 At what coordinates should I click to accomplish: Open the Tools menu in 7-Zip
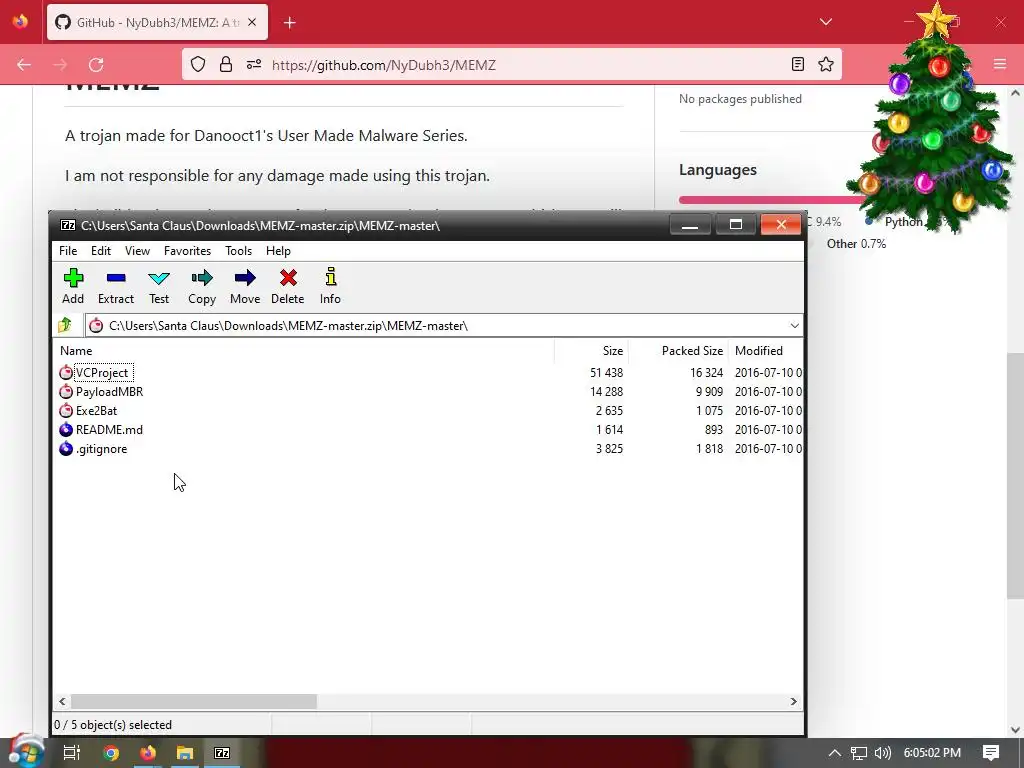238,251
